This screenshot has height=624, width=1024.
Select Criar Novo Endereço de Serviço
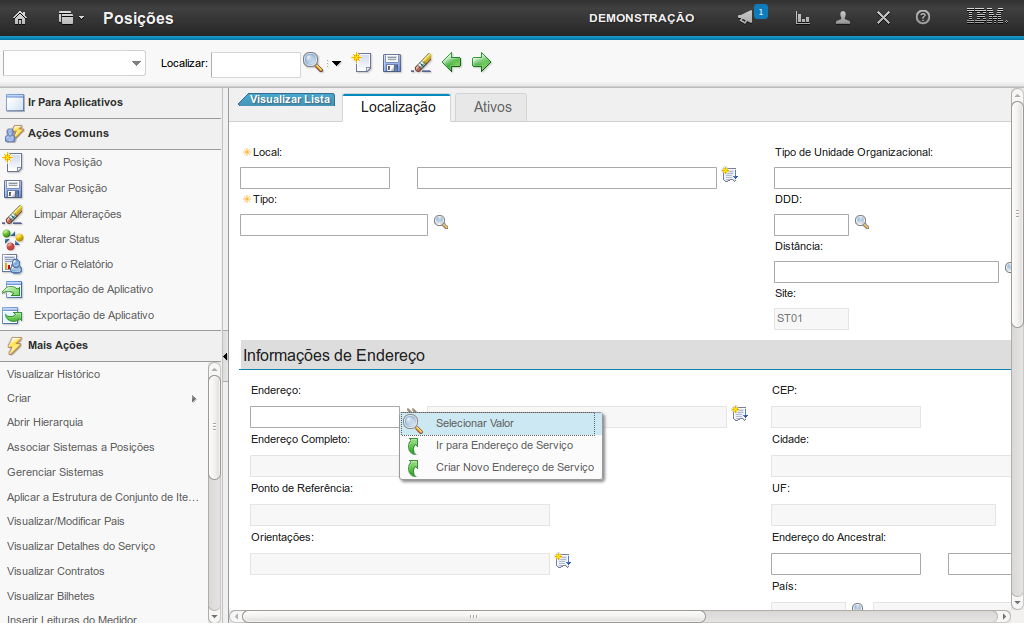(x=514, y=467)
